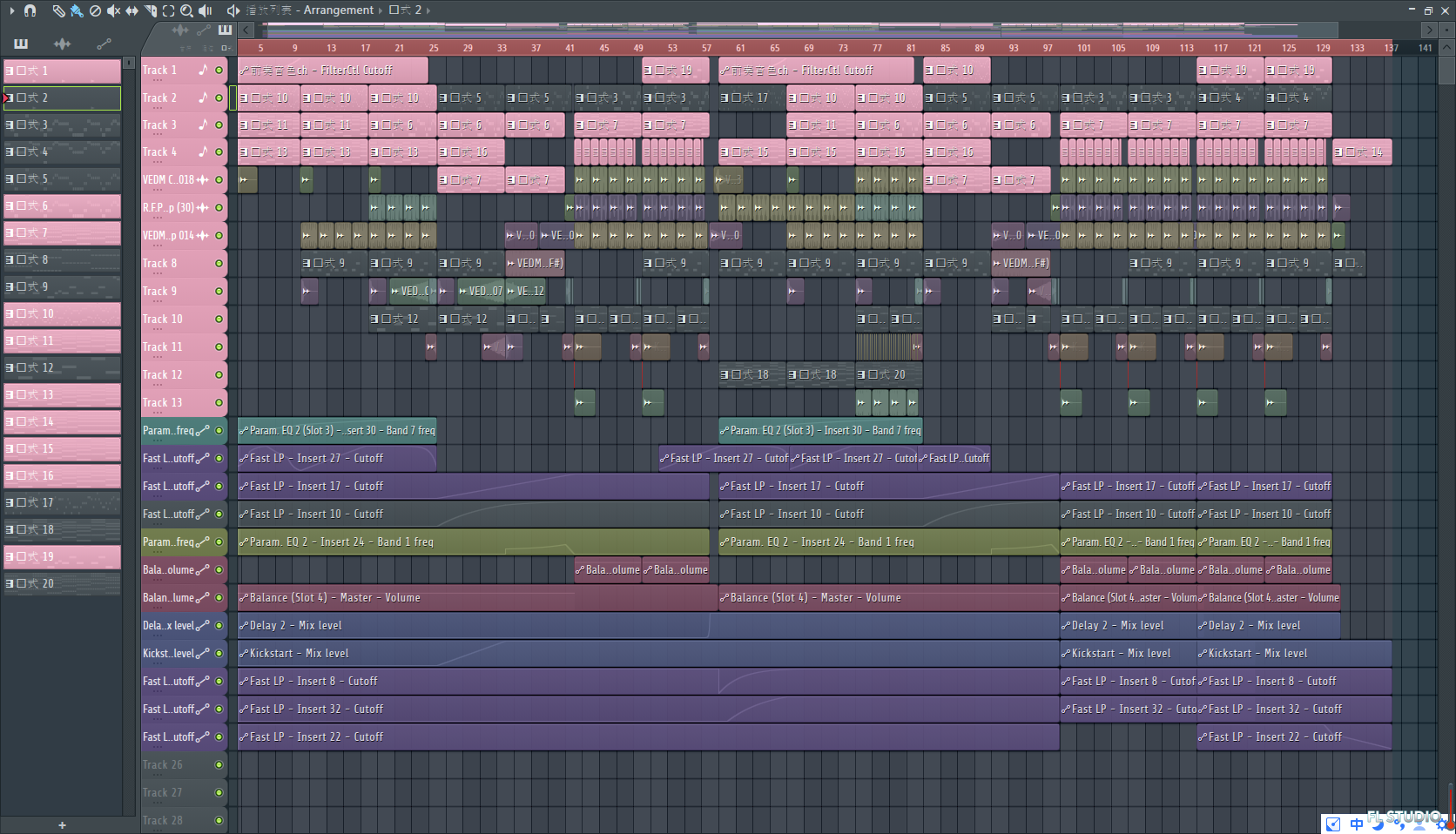Select the Delay 2 - Mix level clip
The height and width of the screenshot is (834, 1456).
648,626
